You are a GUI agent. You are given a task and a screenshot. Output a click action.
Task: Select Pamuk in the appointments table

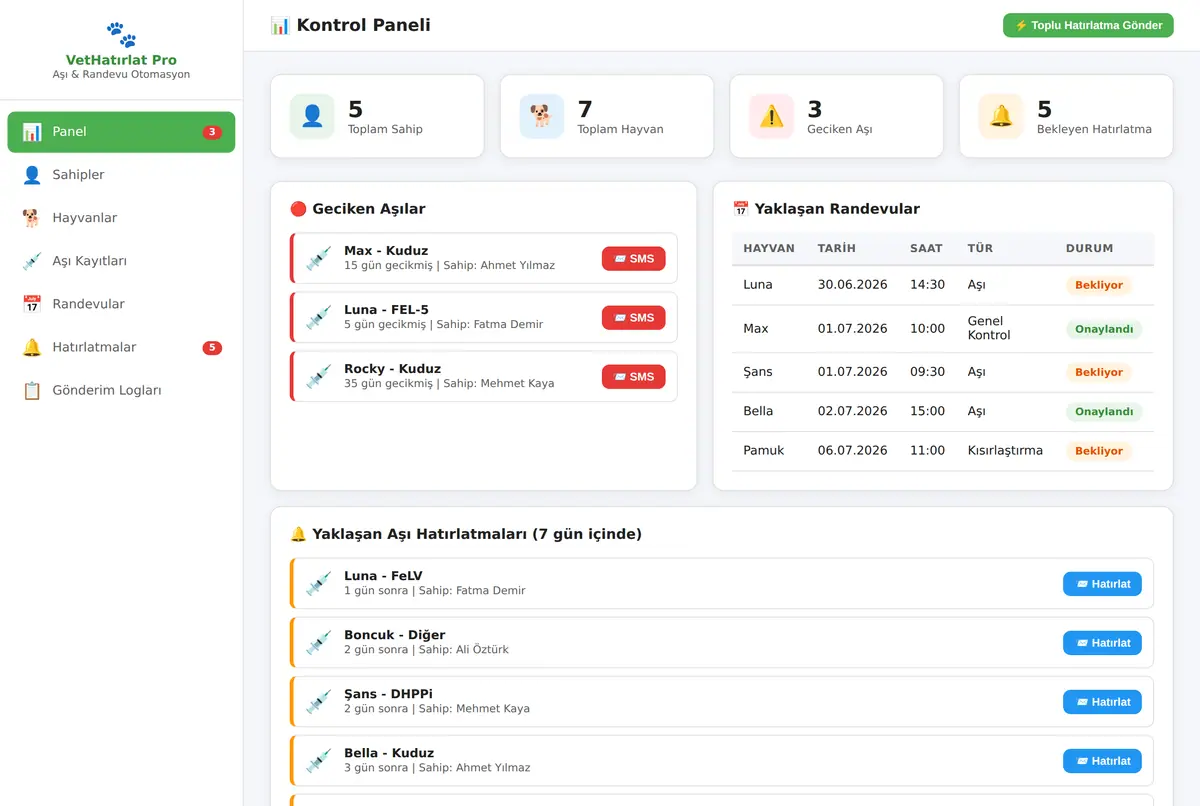pos(764,451)
